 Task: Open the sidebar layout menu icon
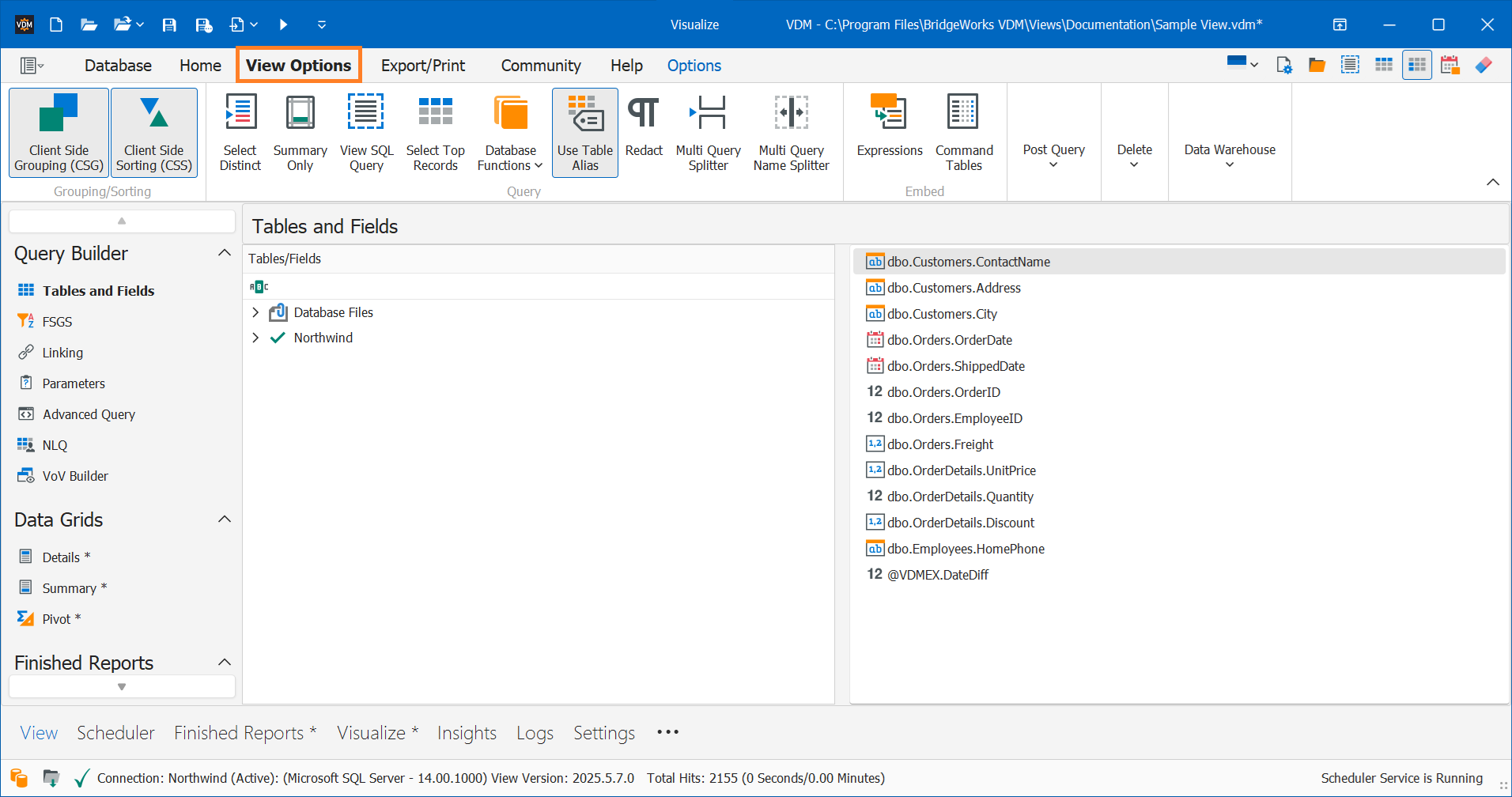point(32,66)
